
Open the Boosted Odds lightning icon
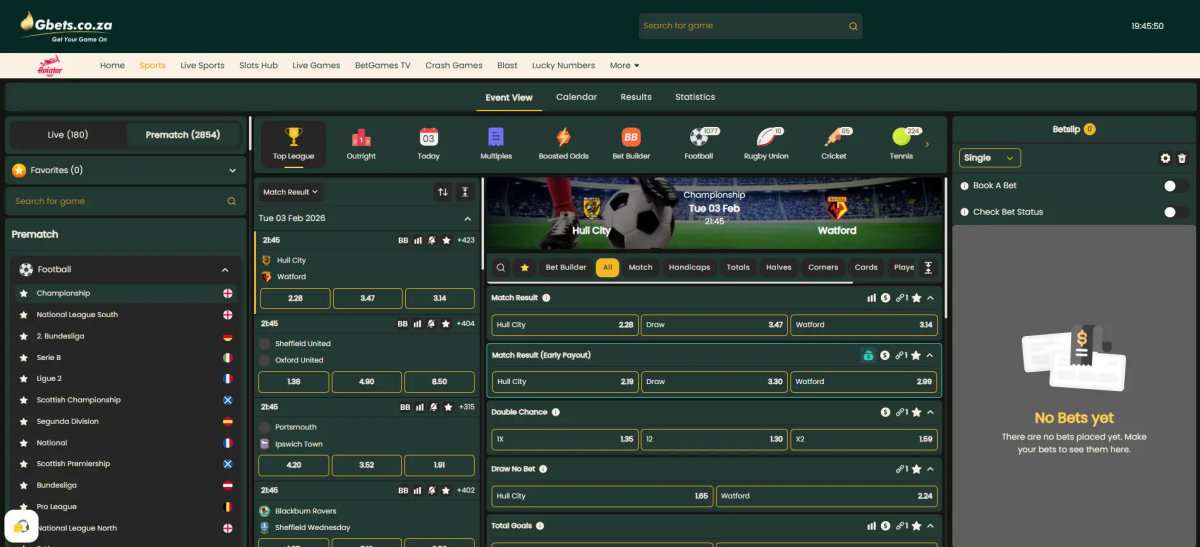click(x=564, y=137)
